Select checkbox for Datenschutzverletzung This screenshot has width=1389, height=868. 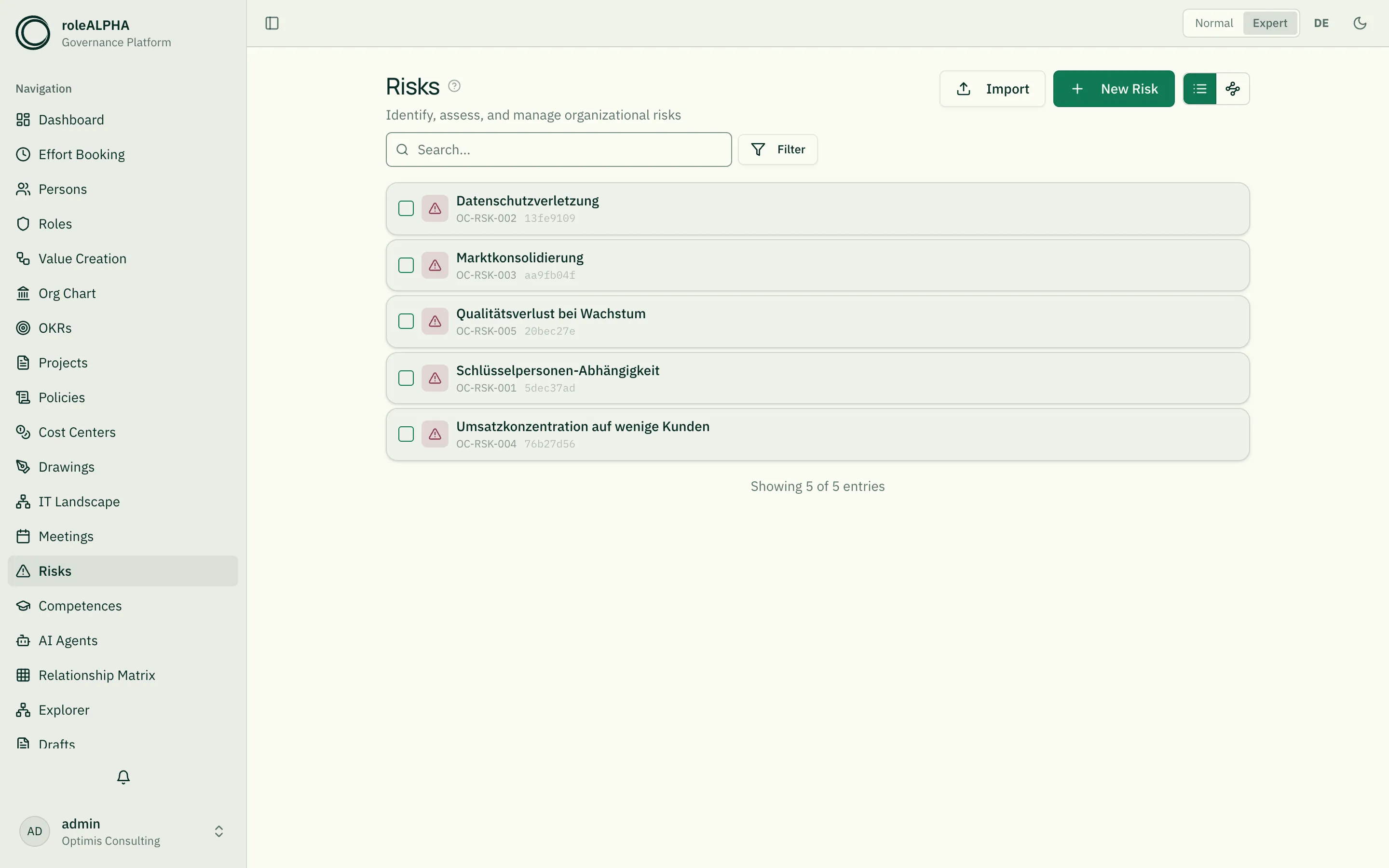tap(406, 208)
